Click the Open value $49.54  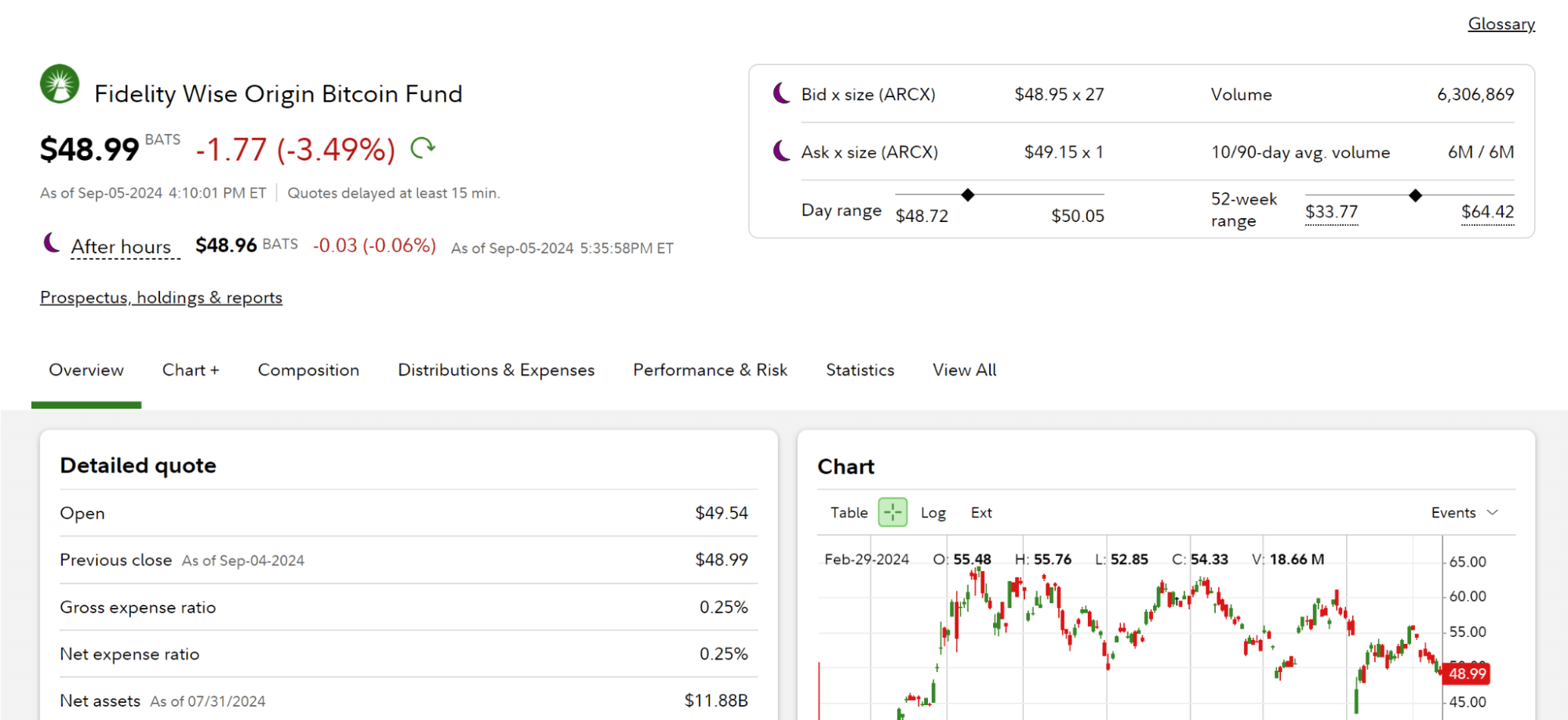(722, 513)
